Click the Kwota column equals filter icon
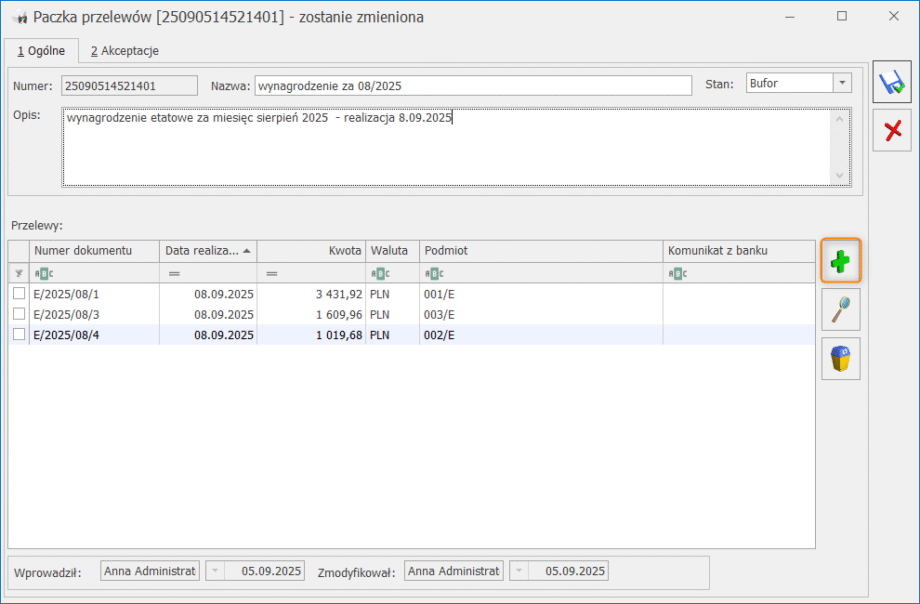Image resolution: width=920 pixels, height=604 pixels. pyautogui.click(x=272, y=273)
